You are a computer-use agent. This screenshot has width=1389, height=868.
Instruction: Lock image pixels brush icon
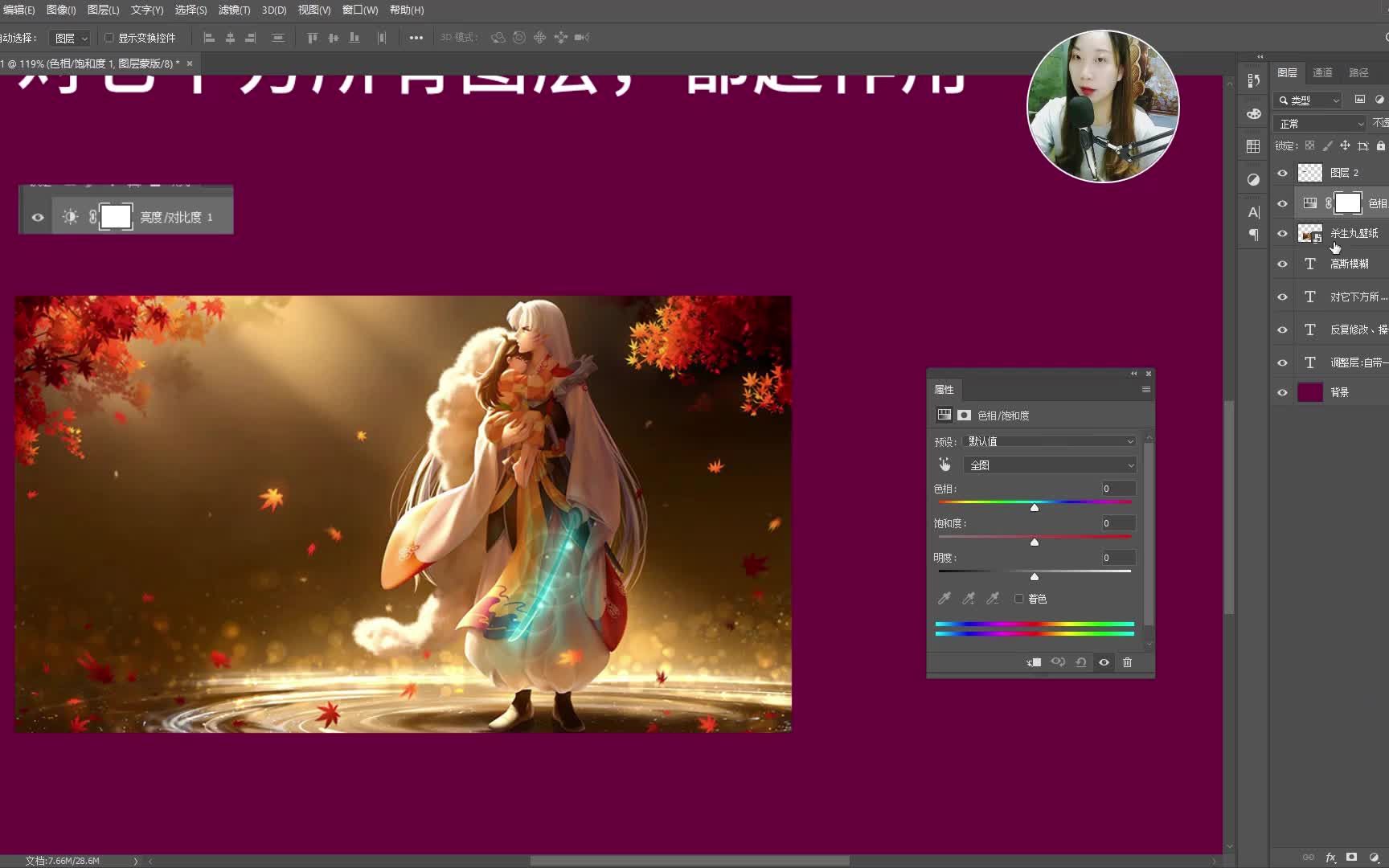pyautogui.click(x=1327, y=145)
